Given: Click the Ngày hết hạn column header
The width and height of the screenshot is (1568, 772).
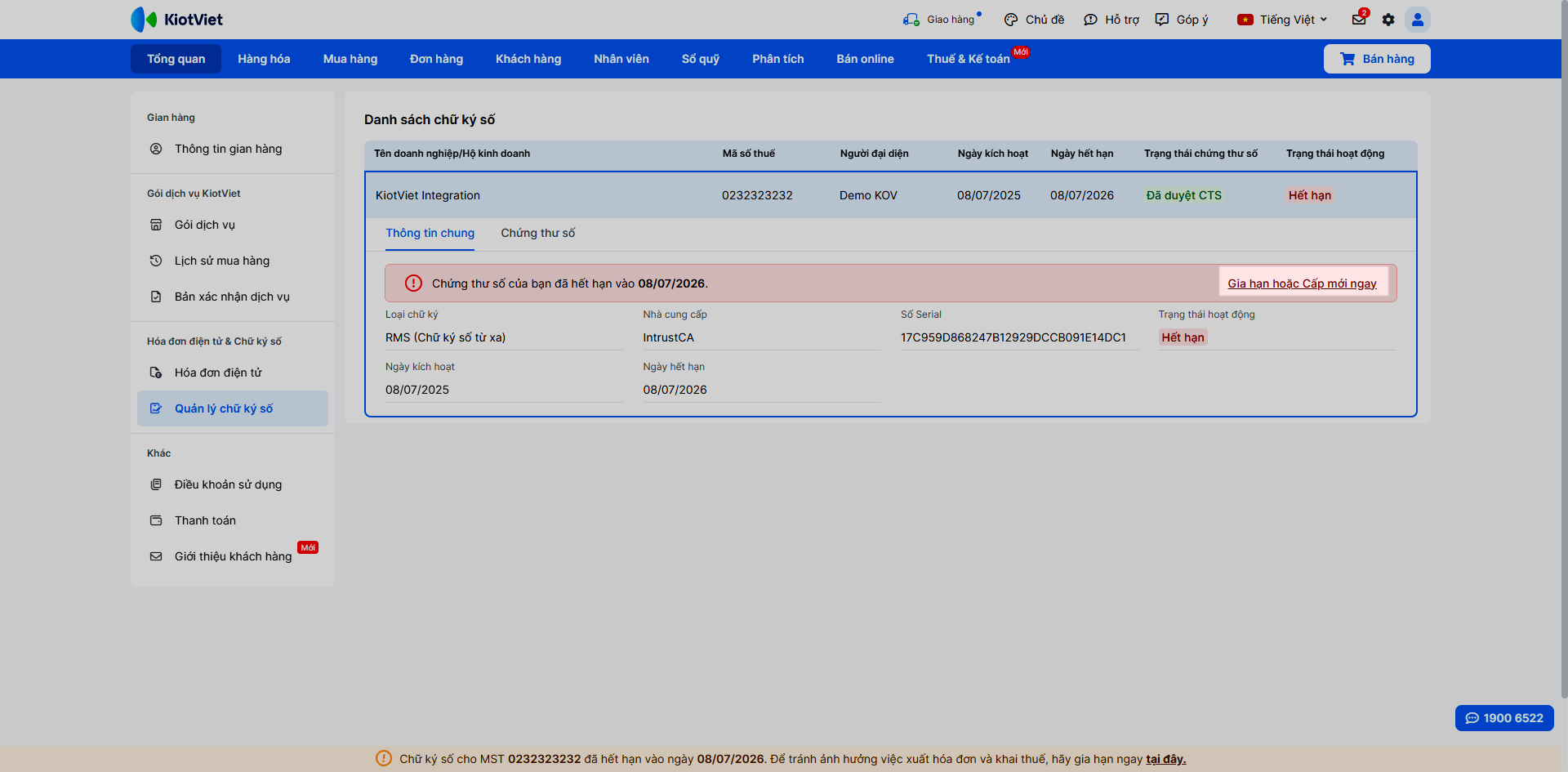Looking at the screenshot, I should (x=1082, y=154).
